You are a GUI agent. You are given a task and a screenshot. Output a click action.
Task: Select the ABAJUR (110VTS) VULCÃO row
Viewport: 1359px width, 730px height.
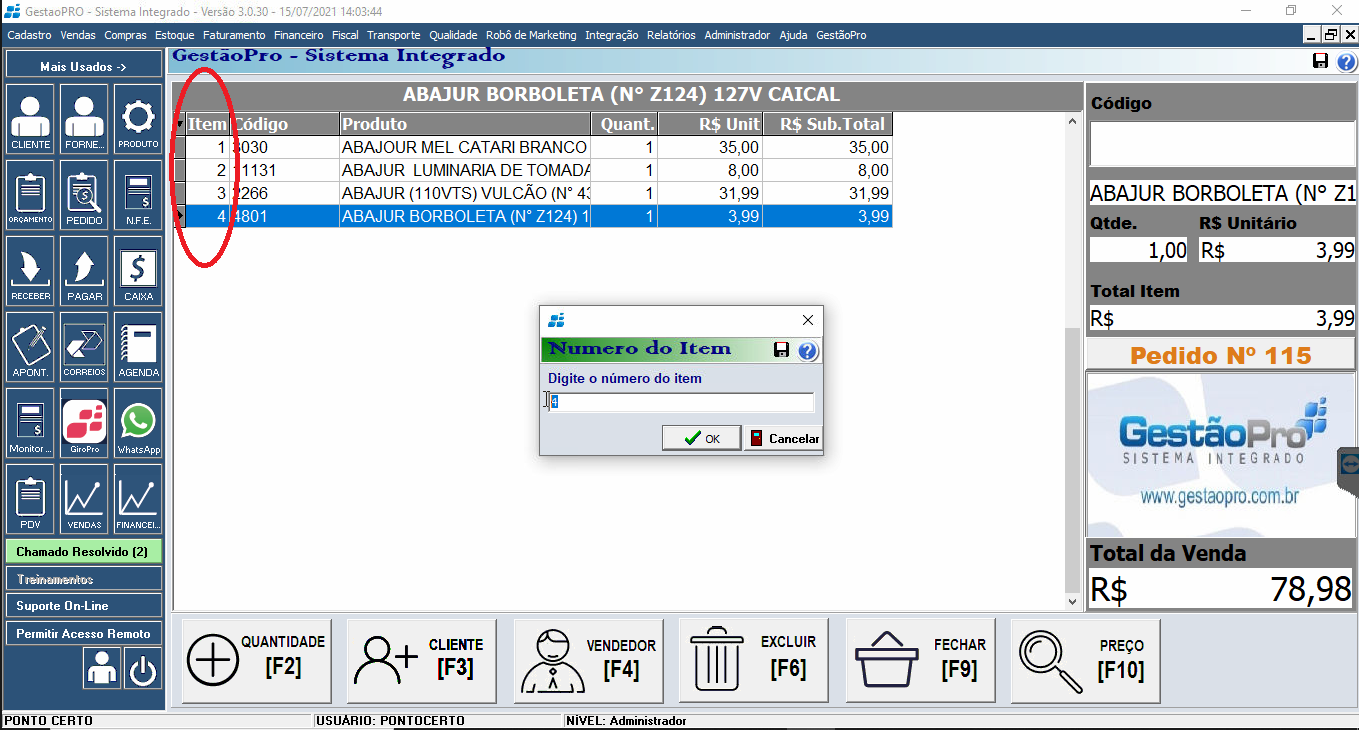[533, 193]
